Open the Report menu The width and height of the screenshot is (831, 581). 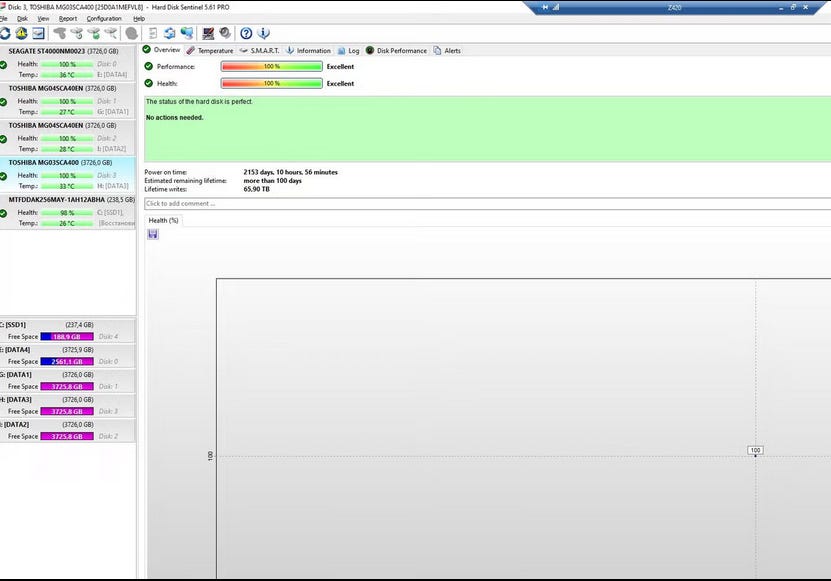point(68,19)
